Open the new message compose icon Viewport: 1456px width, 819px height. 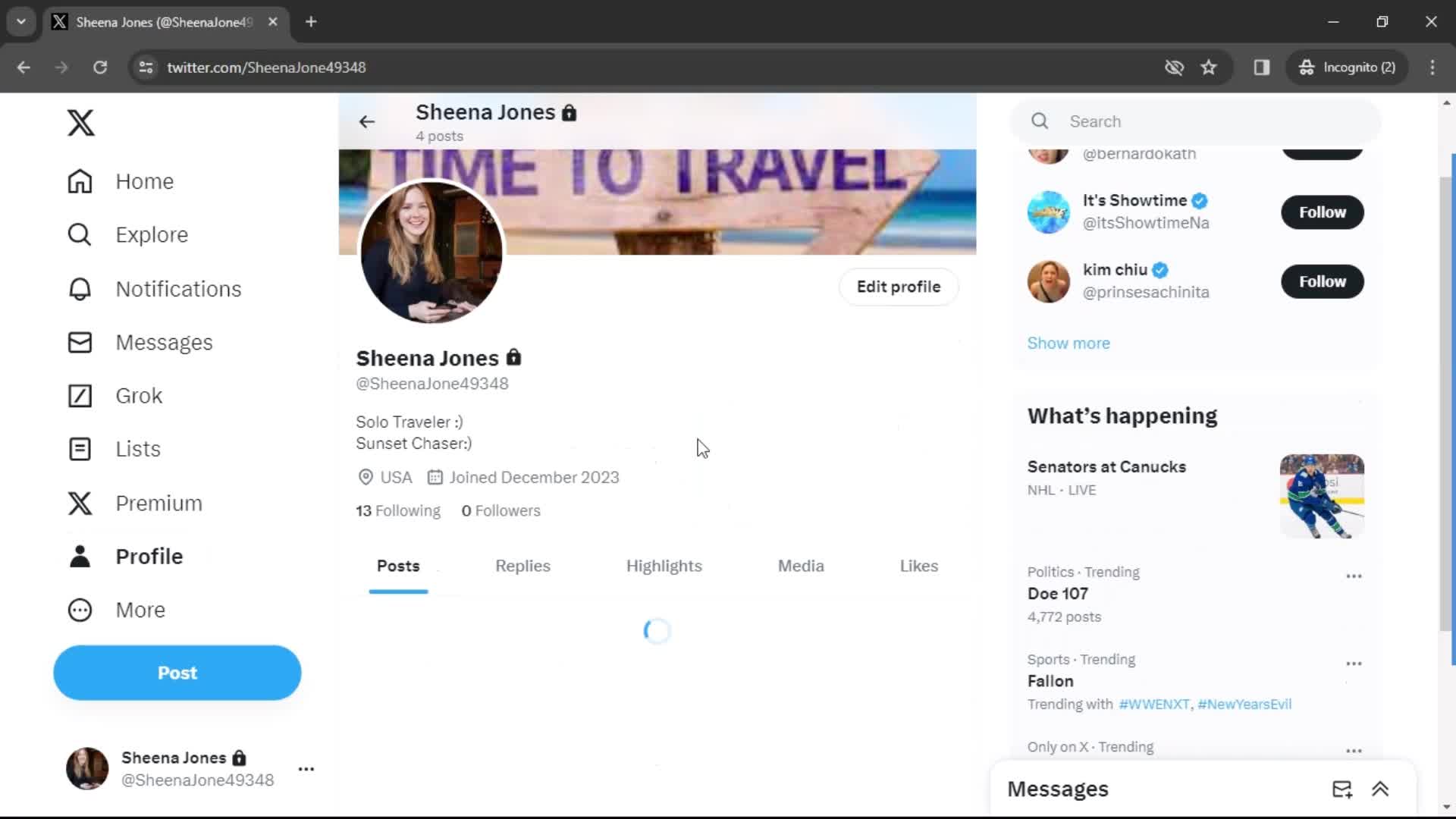1341,789
